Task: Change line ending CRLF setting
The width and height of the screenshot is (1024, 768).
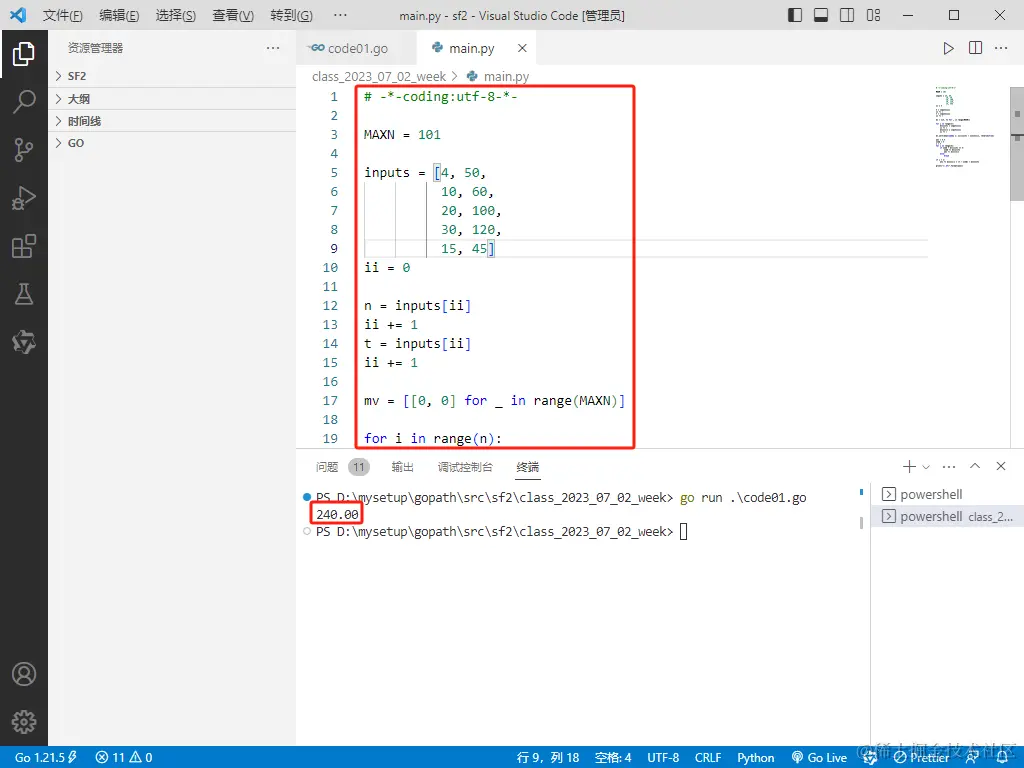Action: point(708,757)
